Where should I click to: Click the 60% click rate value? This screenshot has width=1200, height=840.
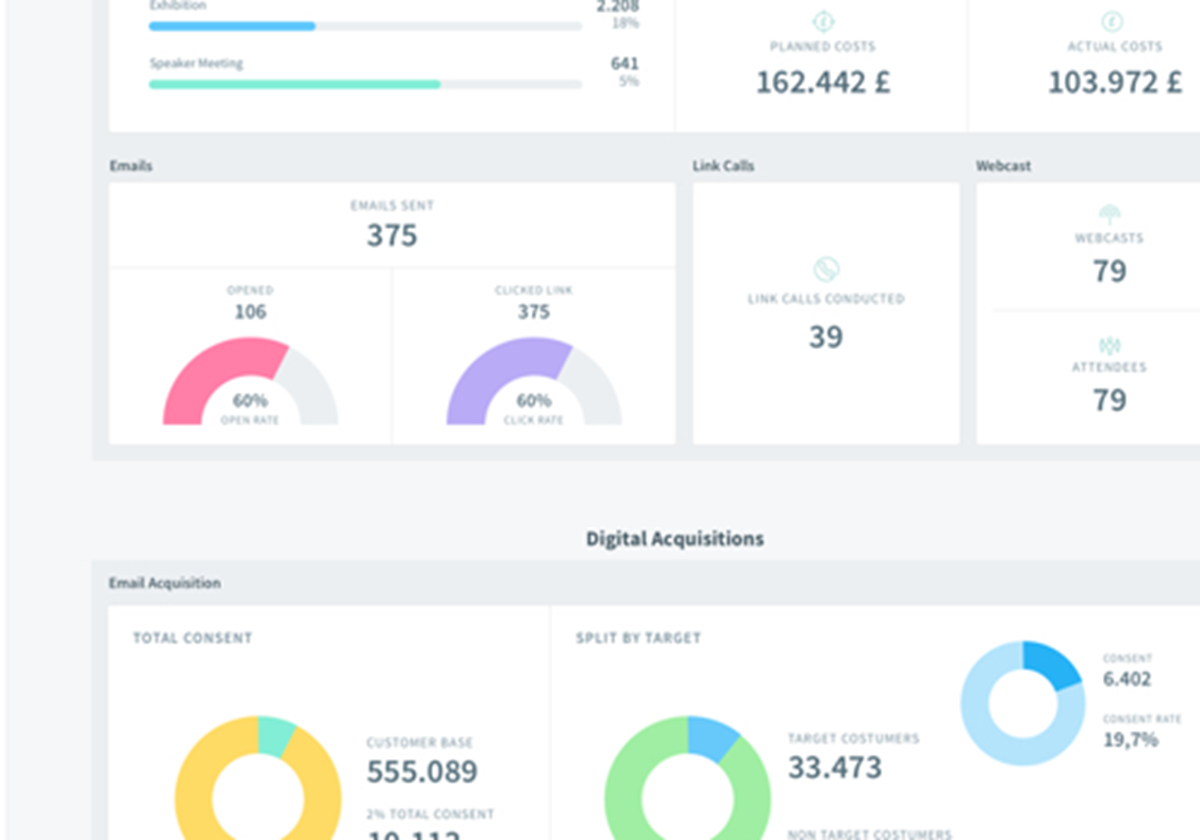click(x=534, y=401)
